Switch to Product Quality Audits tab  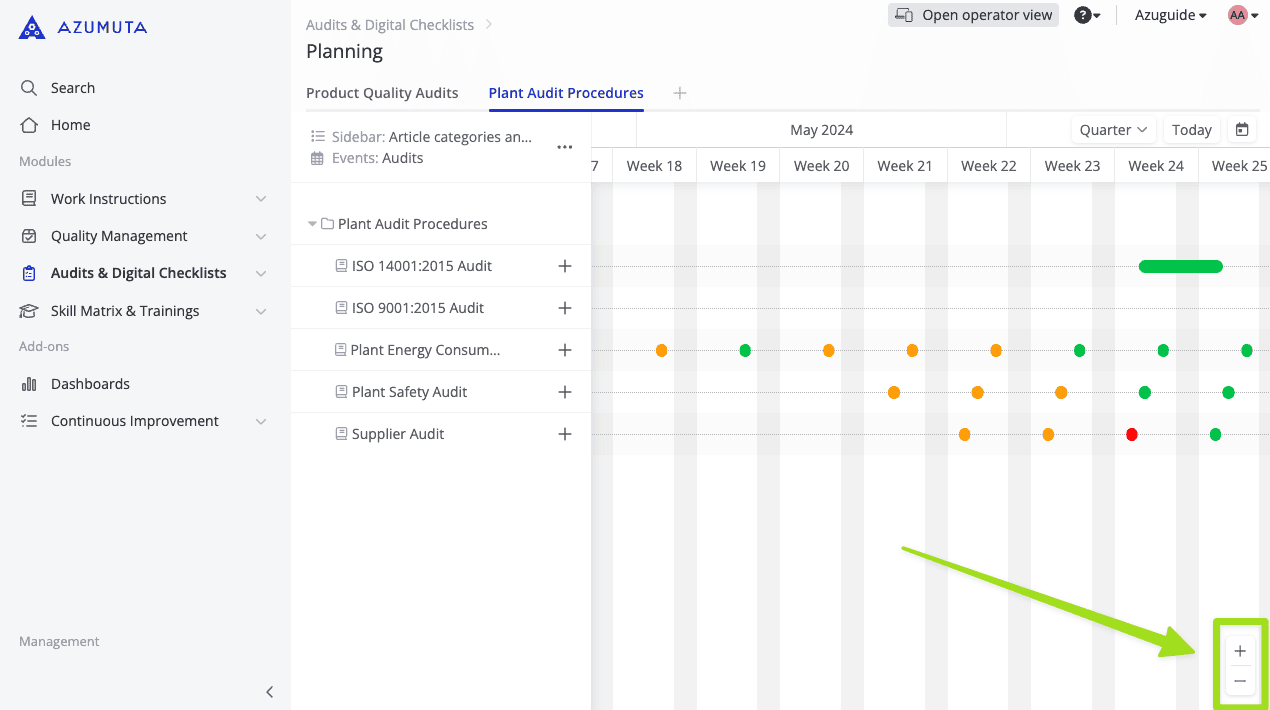point(382,93)
